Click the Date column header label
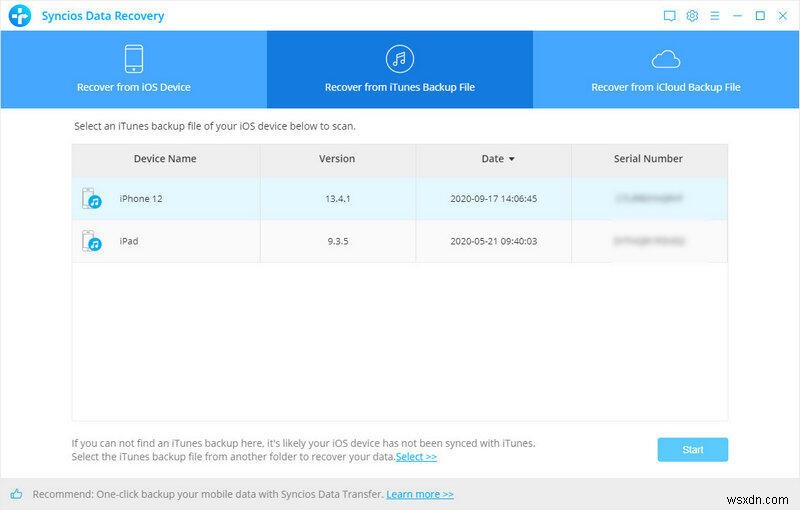Screen dimensions: 800x510 tap(492, 159)
